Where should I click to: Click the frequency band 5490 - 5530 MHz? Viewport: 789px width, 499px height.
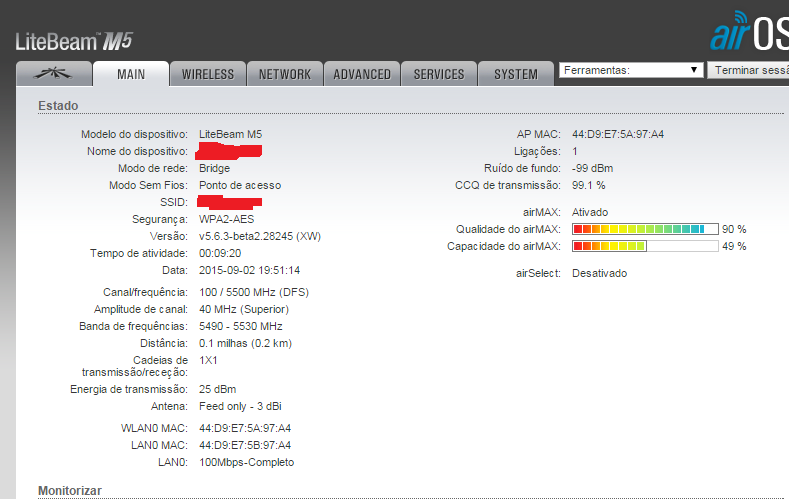pos(241,326)
